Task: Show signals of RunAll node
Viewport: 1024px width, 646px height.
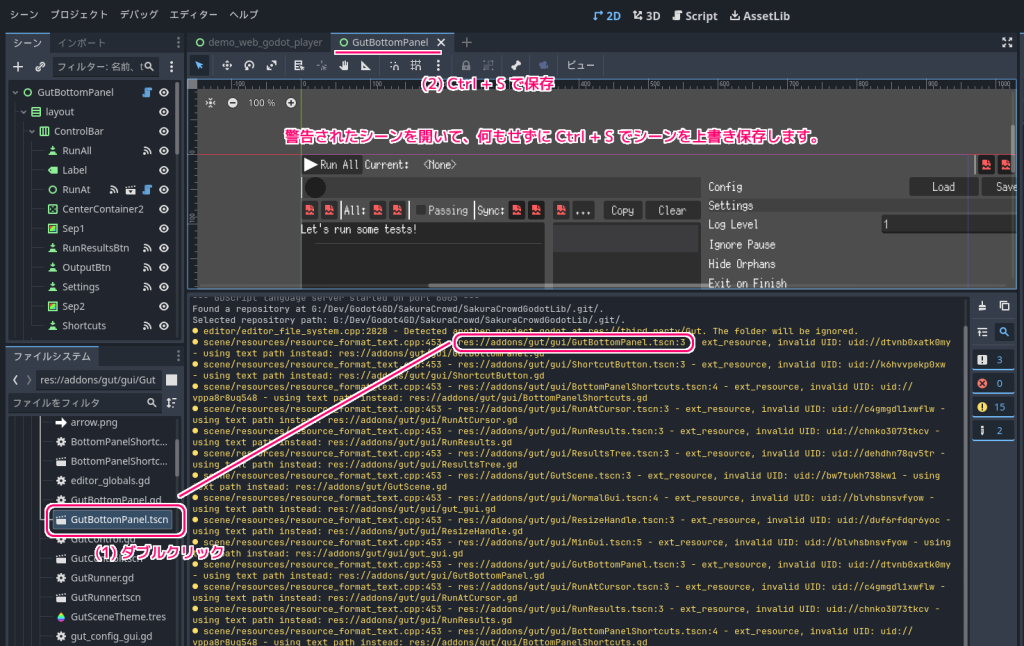Action: pos(147,151)
